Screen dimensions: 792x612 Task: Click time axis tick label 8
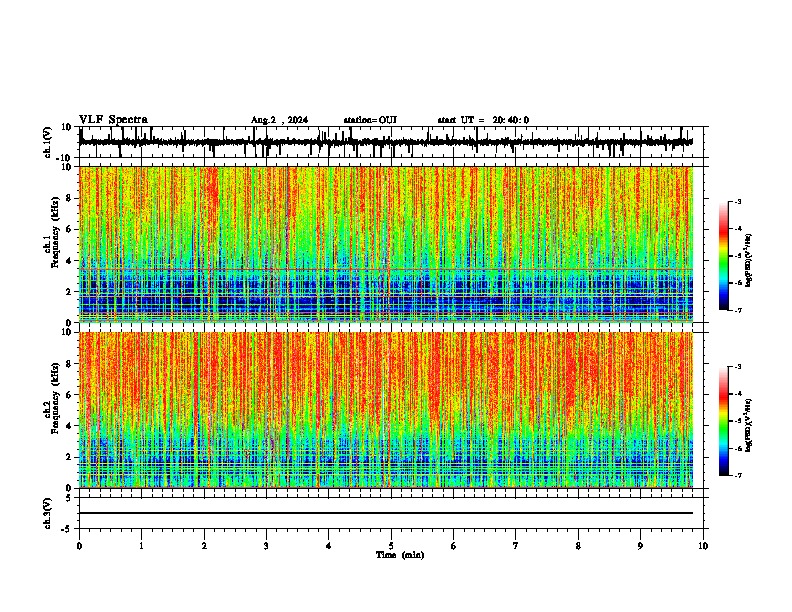(x=578, y=546)
